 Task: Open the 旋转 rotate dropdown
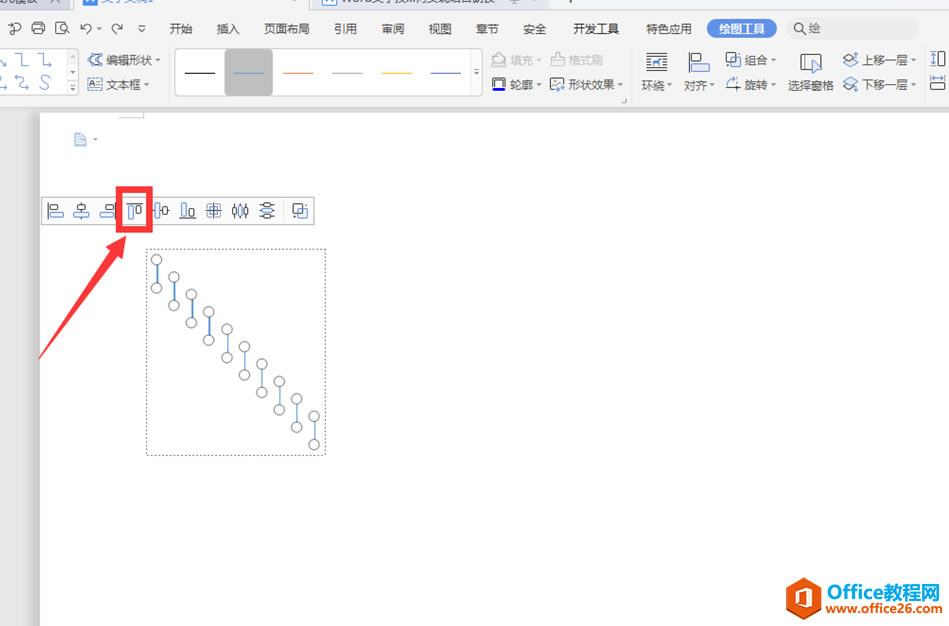(x=750, y=84)
